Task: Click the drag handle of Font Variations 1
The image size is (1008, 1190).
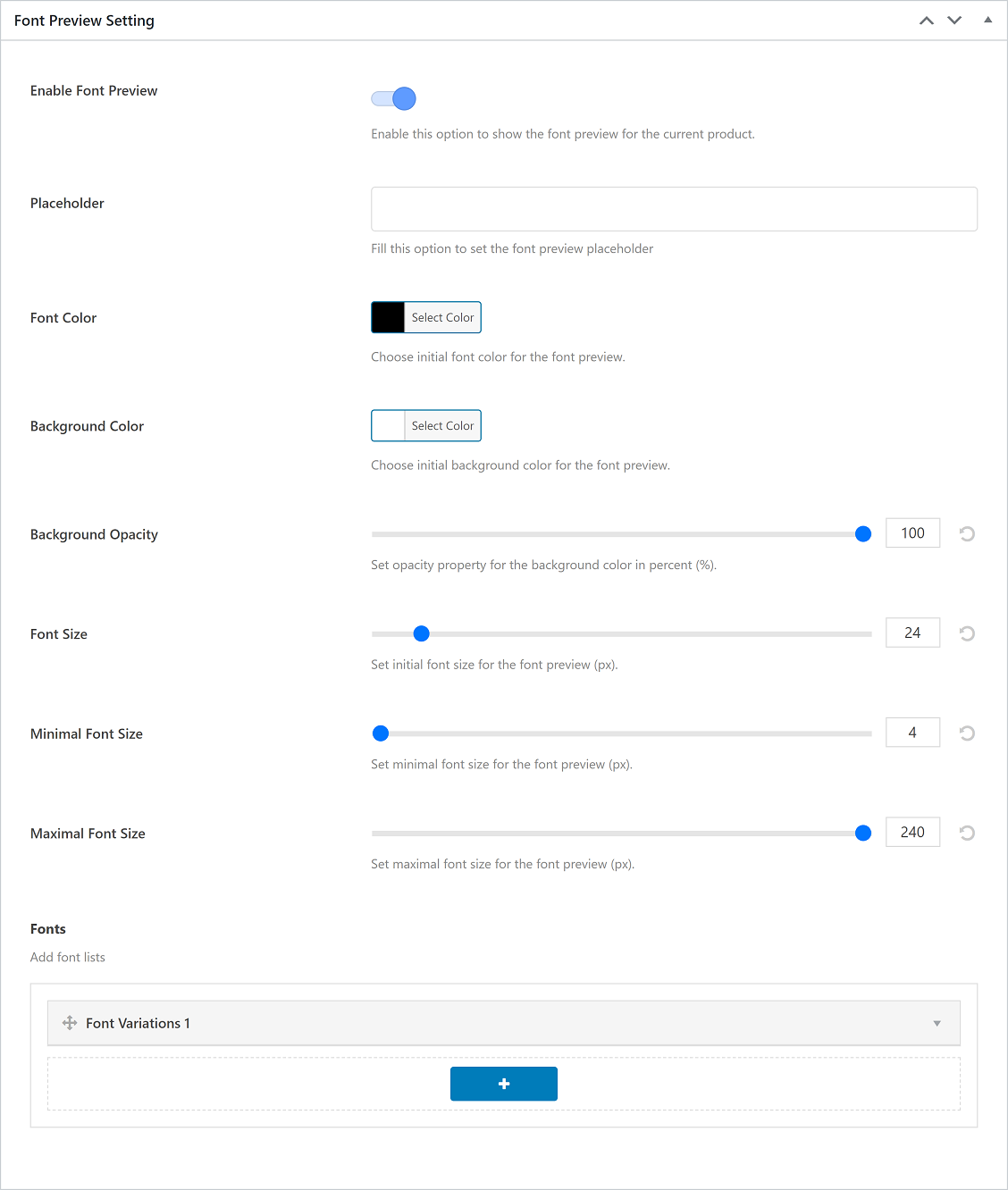Action: click(x=70, y=1023)
